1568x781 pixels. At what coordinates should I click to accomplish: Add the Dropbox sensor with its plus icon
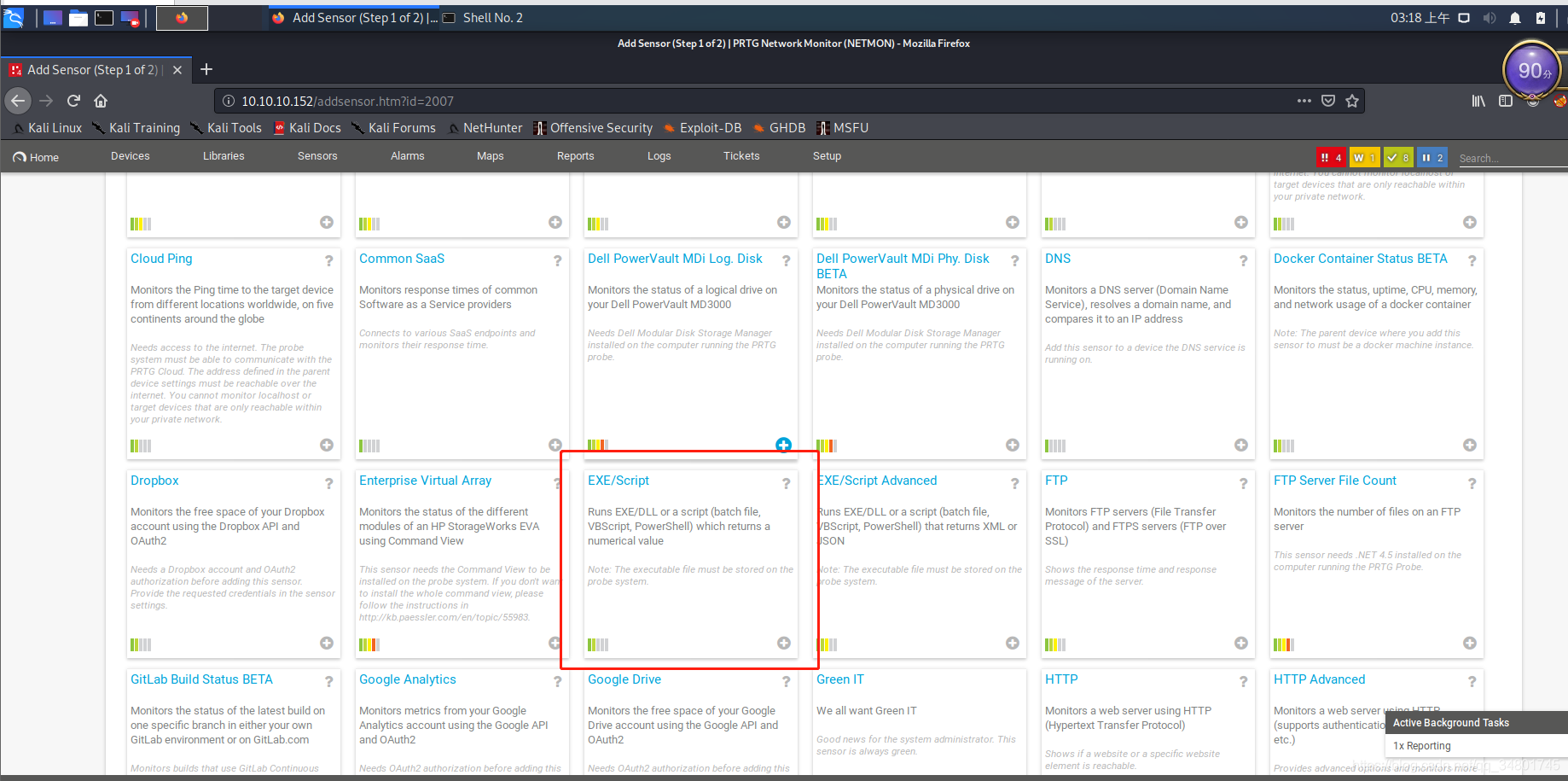pyautogui.click(x=326, y=643)
